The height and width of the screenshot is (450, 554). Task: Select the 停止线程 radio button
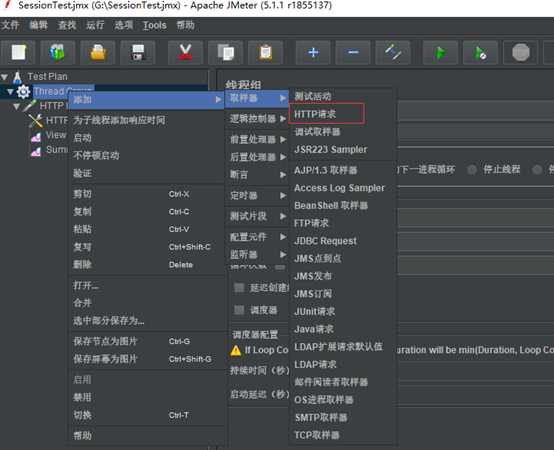coord(472,170)
